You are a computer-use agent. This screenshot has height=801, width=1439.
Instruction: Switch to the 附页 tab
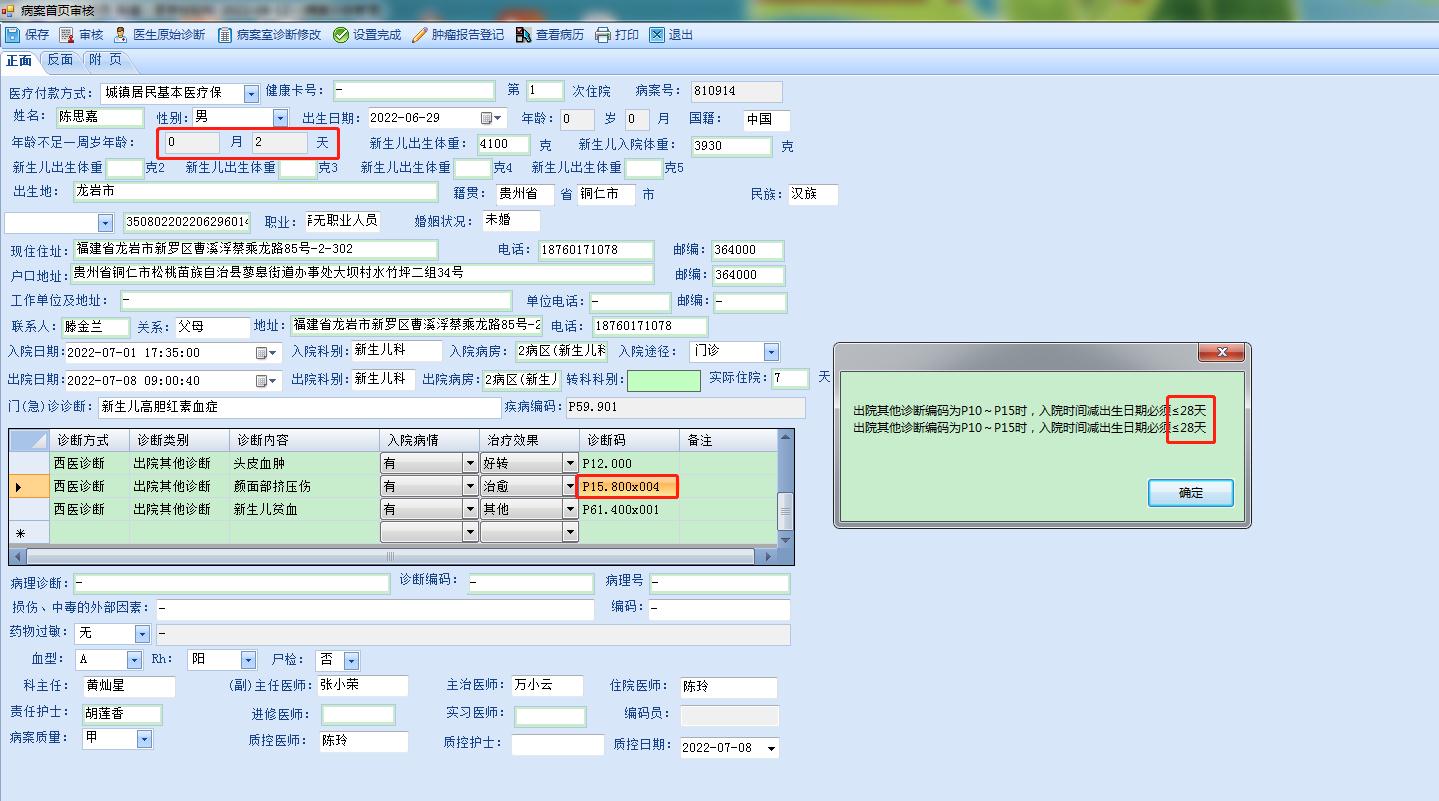pyautogui.click(x=105, y=60)
